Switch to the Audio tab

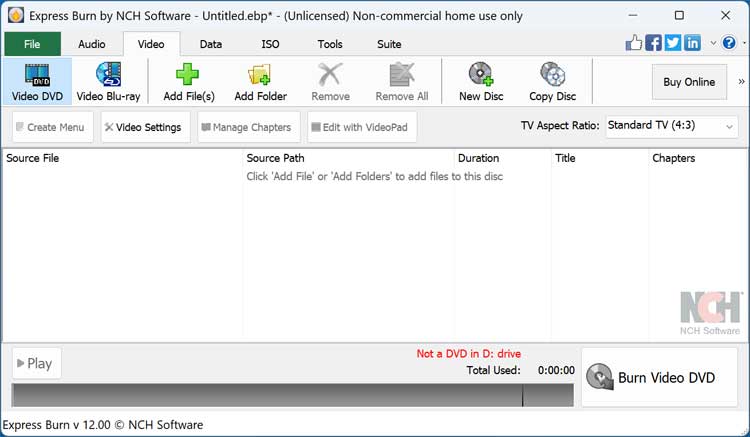point(91,44)
